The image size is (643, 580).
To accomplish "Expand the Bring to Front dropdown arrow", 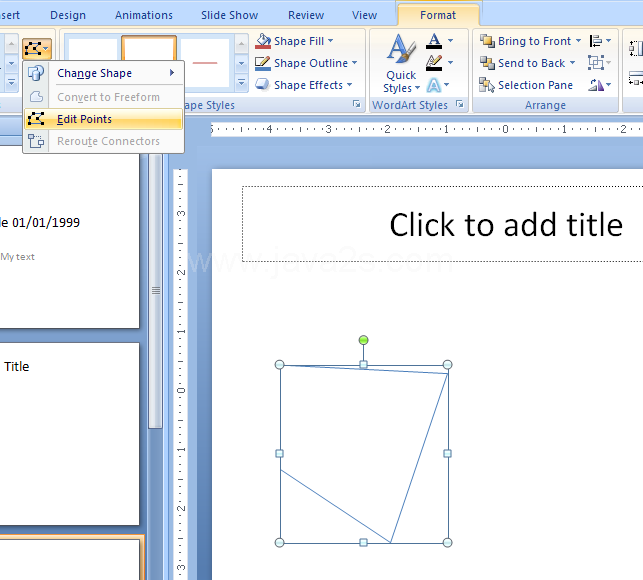I will 578,41.
